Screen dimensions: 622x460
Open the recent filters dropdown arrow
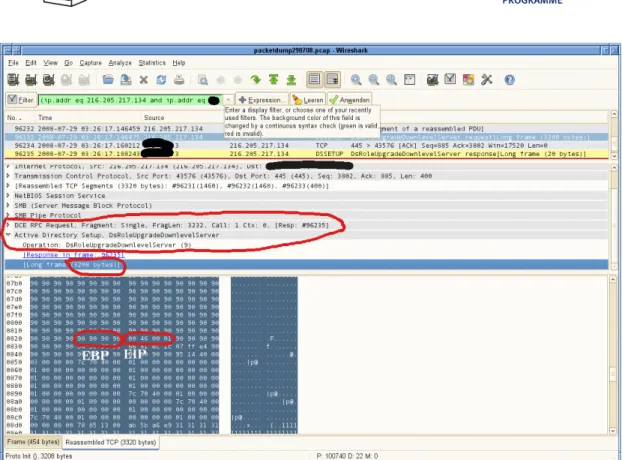(x=228, y=100)
